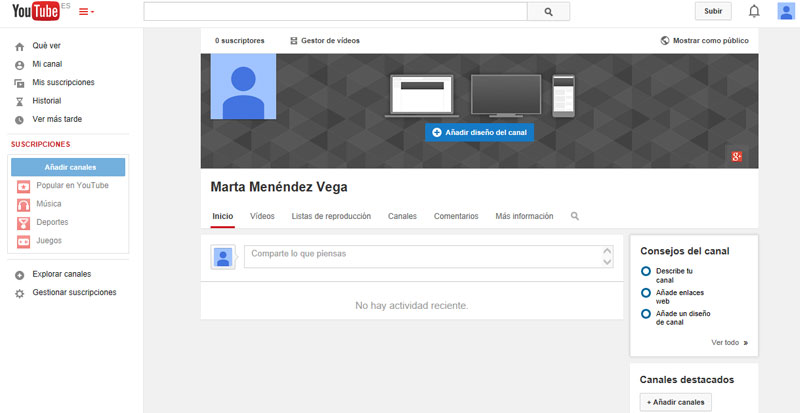Click the down arrow in the post box
800x413 pixels.
[x=607, y=262]
